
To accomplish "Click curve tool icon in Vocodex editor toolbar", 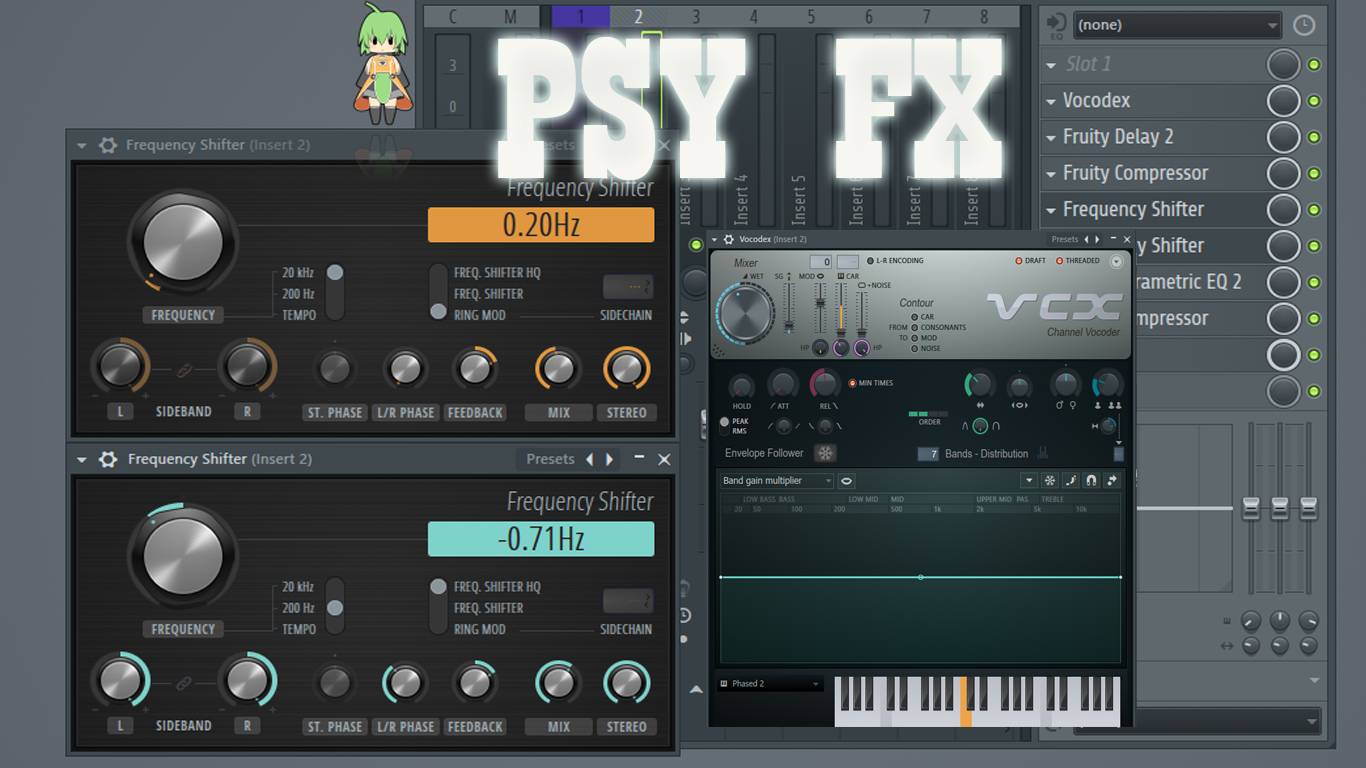I will click(x=1070, y=481).
